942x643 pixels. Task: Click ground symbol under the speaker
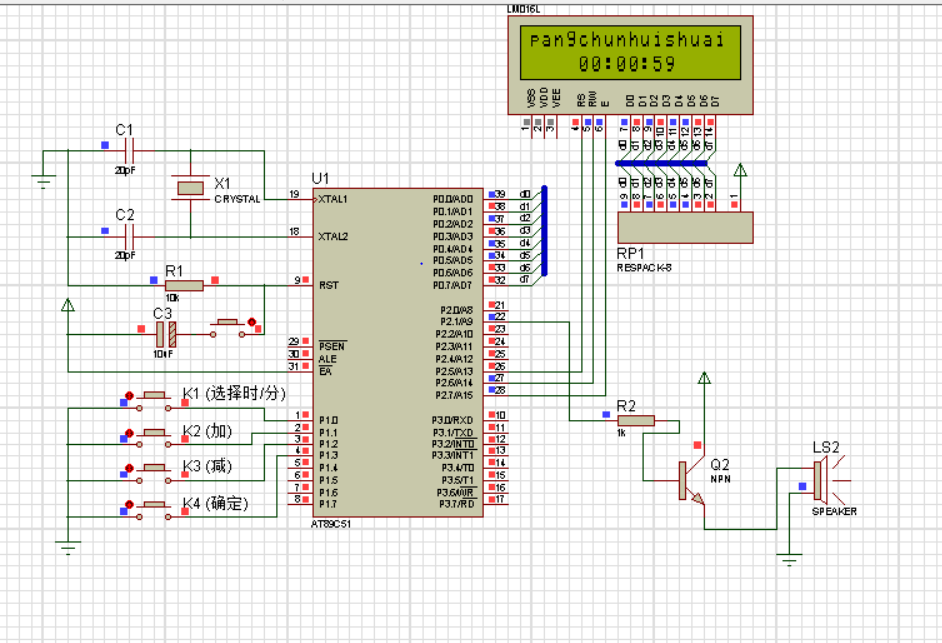click(x=789, y=559)
